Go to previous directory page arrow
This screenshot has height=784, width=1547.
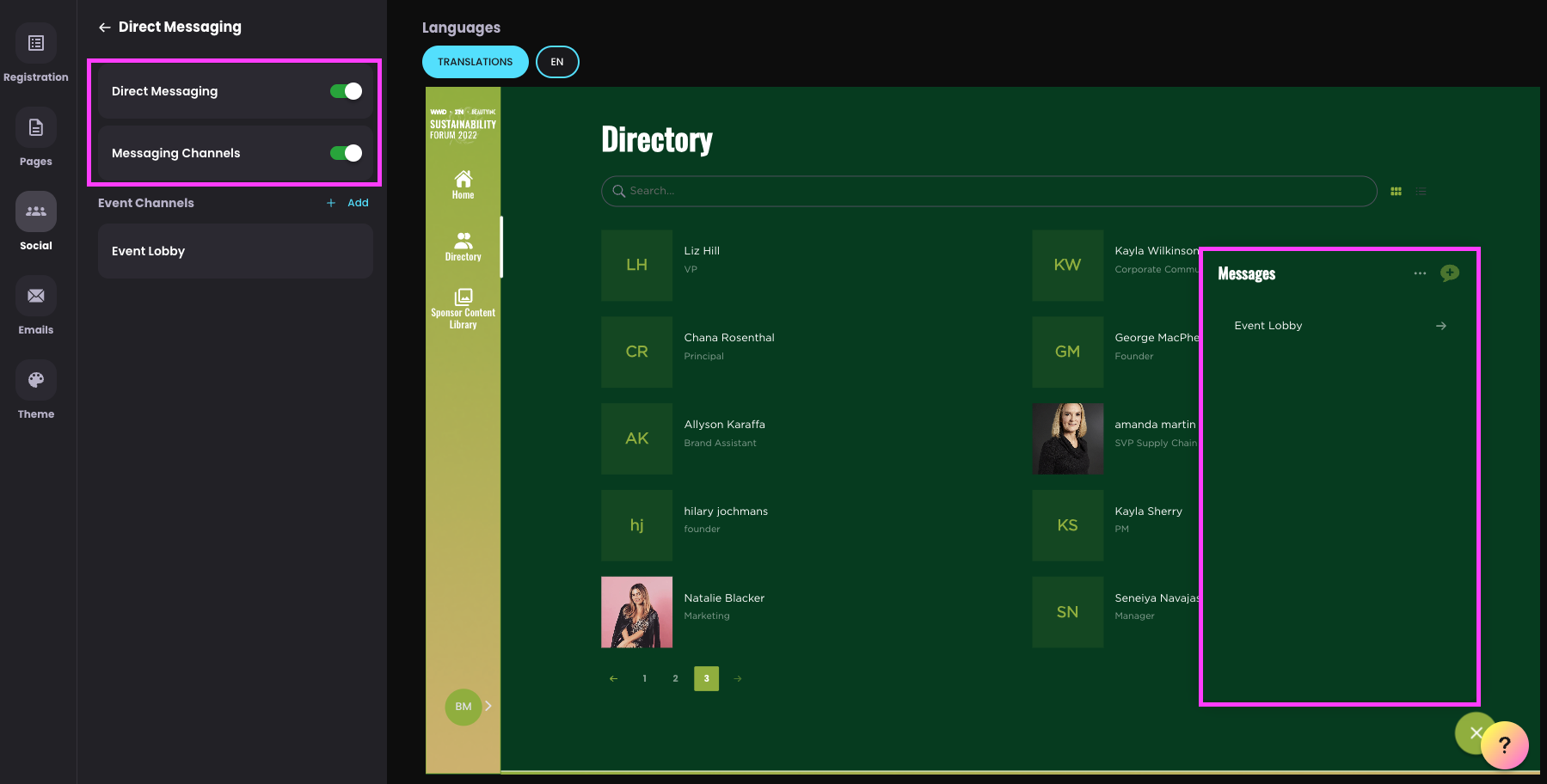pos(613,679)
